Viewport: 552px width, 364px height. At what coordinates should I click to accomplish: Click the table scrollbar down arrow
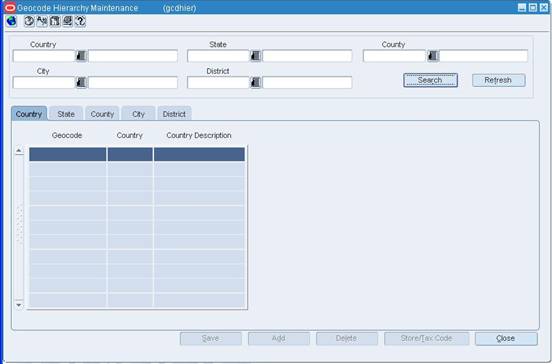pyautogui.click(x=19, y=305)
